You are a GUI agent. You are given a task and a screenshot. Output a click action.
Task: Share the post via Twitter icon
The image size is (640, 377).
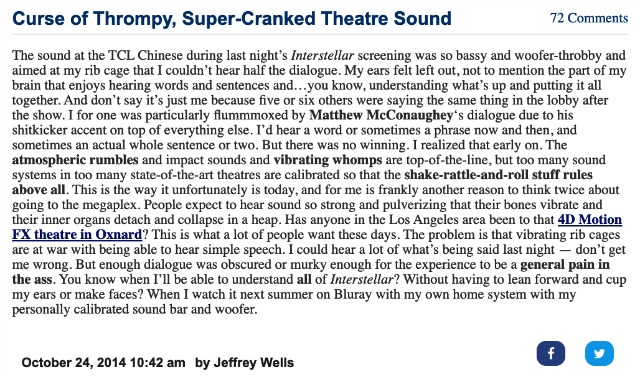599,353
